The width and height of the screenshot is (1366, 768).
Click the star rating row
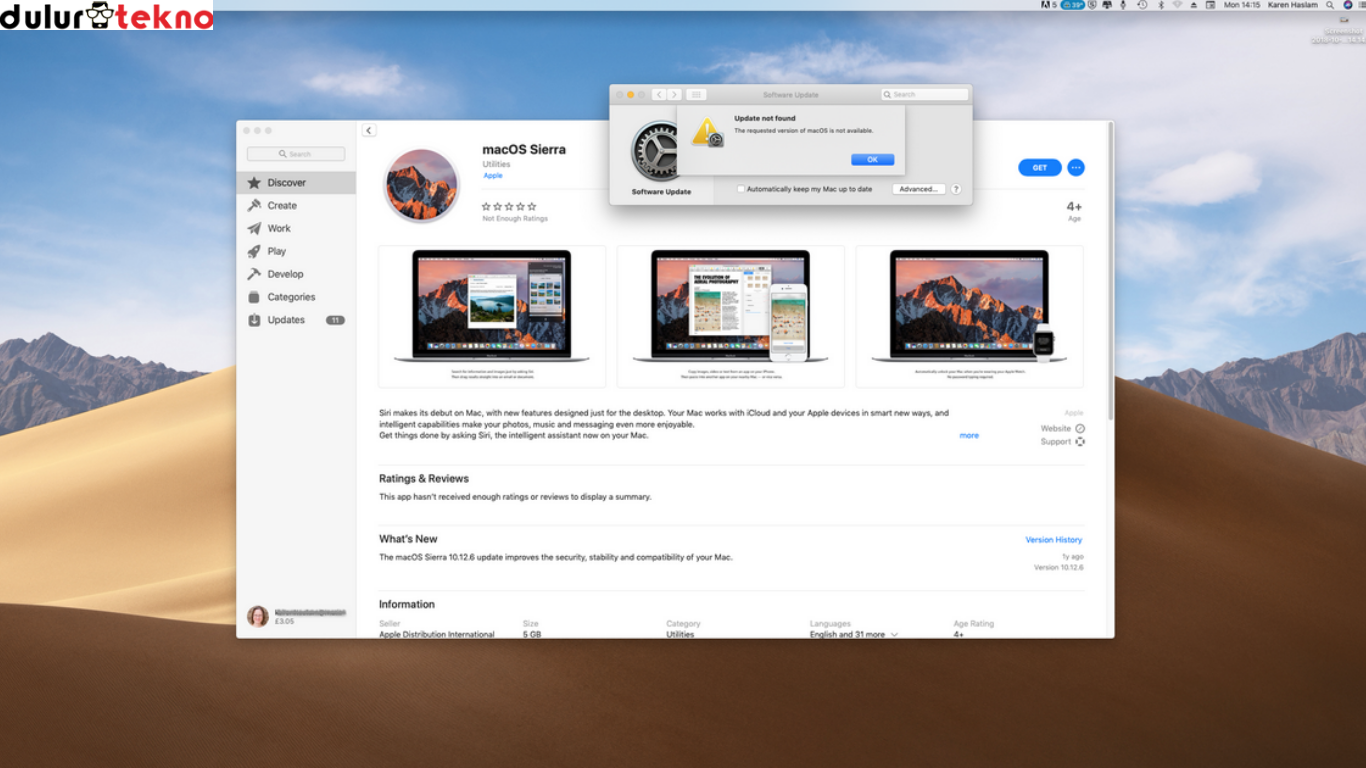tap(509, 207)
